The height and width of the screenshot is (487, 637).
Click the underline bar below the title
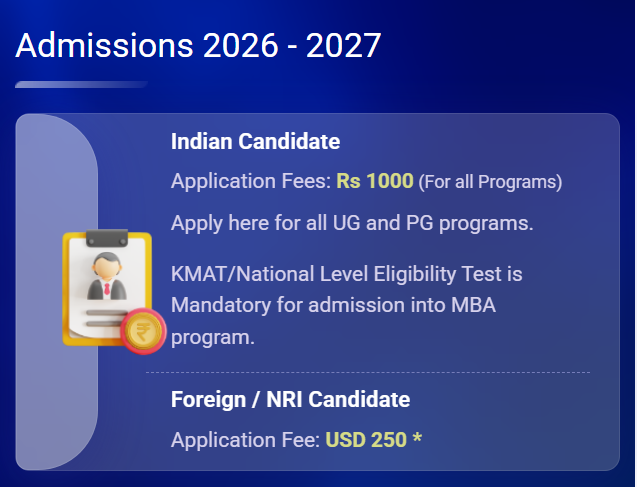81,84
